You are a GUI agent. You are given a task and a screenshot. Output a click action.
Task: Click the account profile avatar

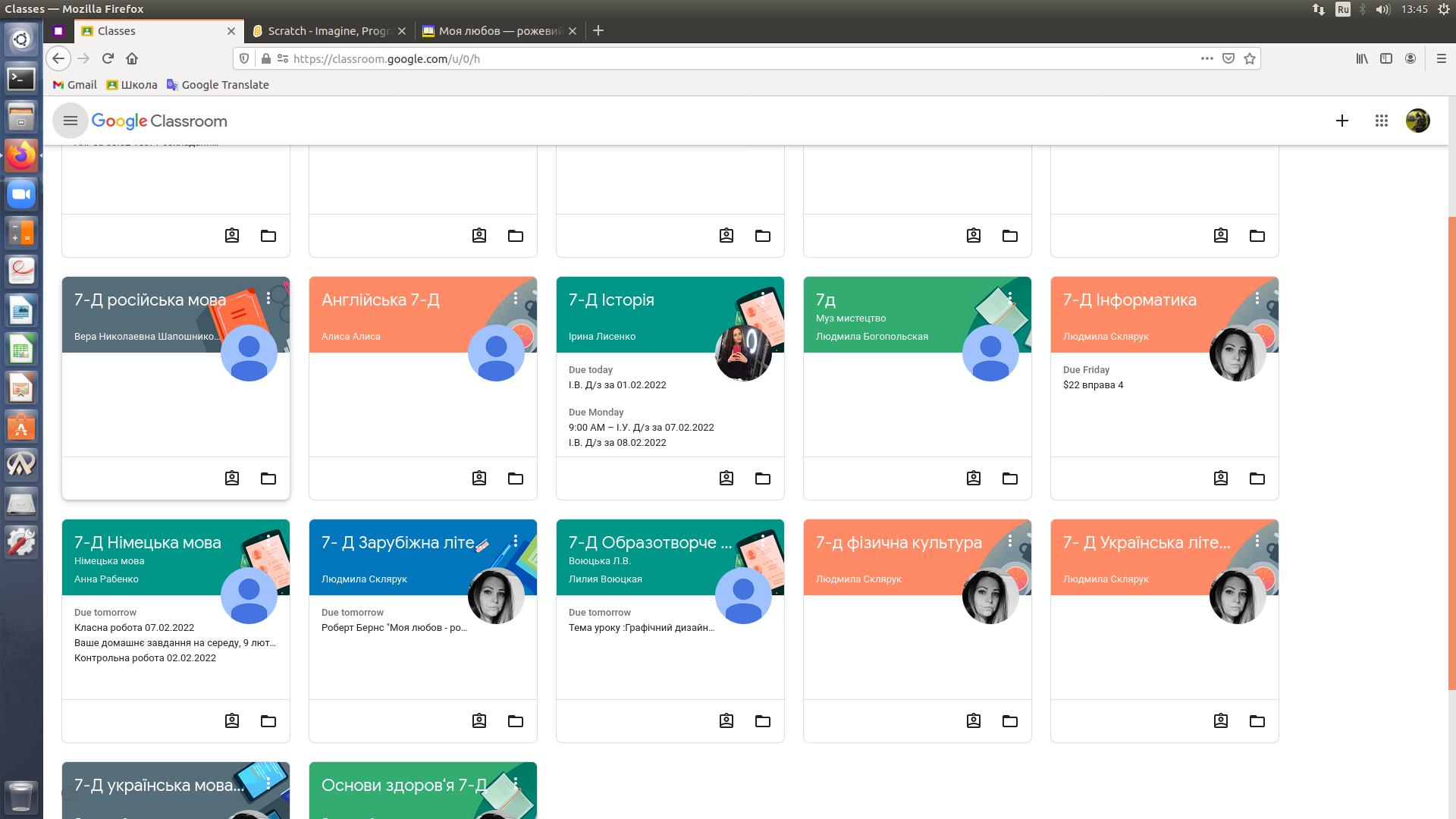[1417, 121]
